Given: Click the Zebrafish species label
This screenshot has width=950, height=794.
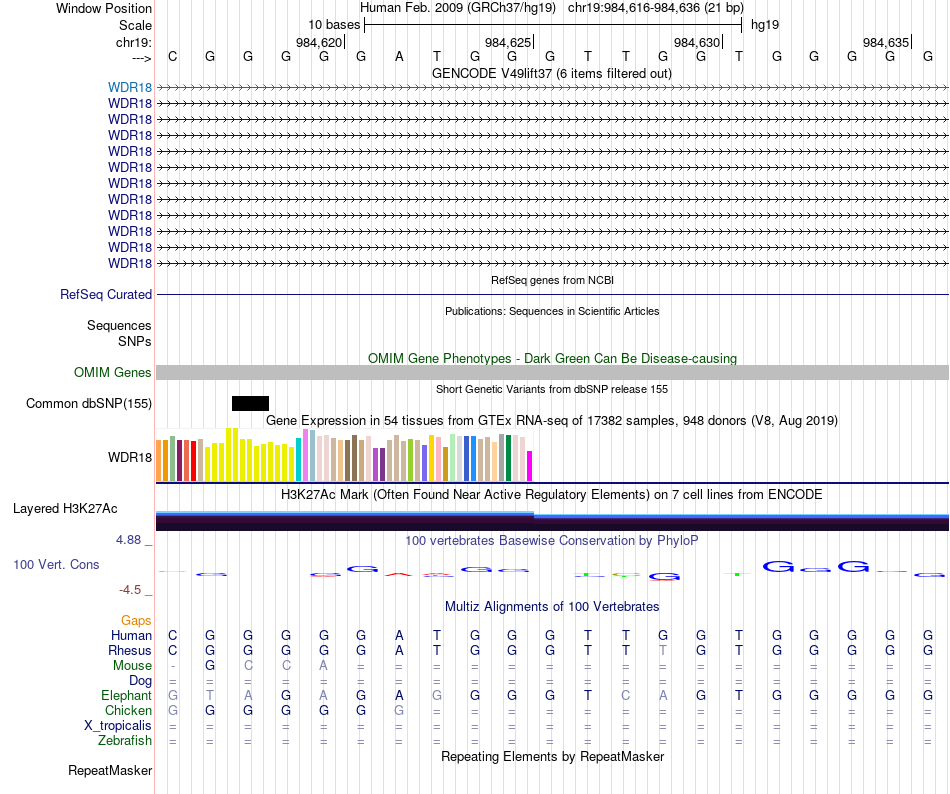Looking at the screenshot, I should point(125,741).
